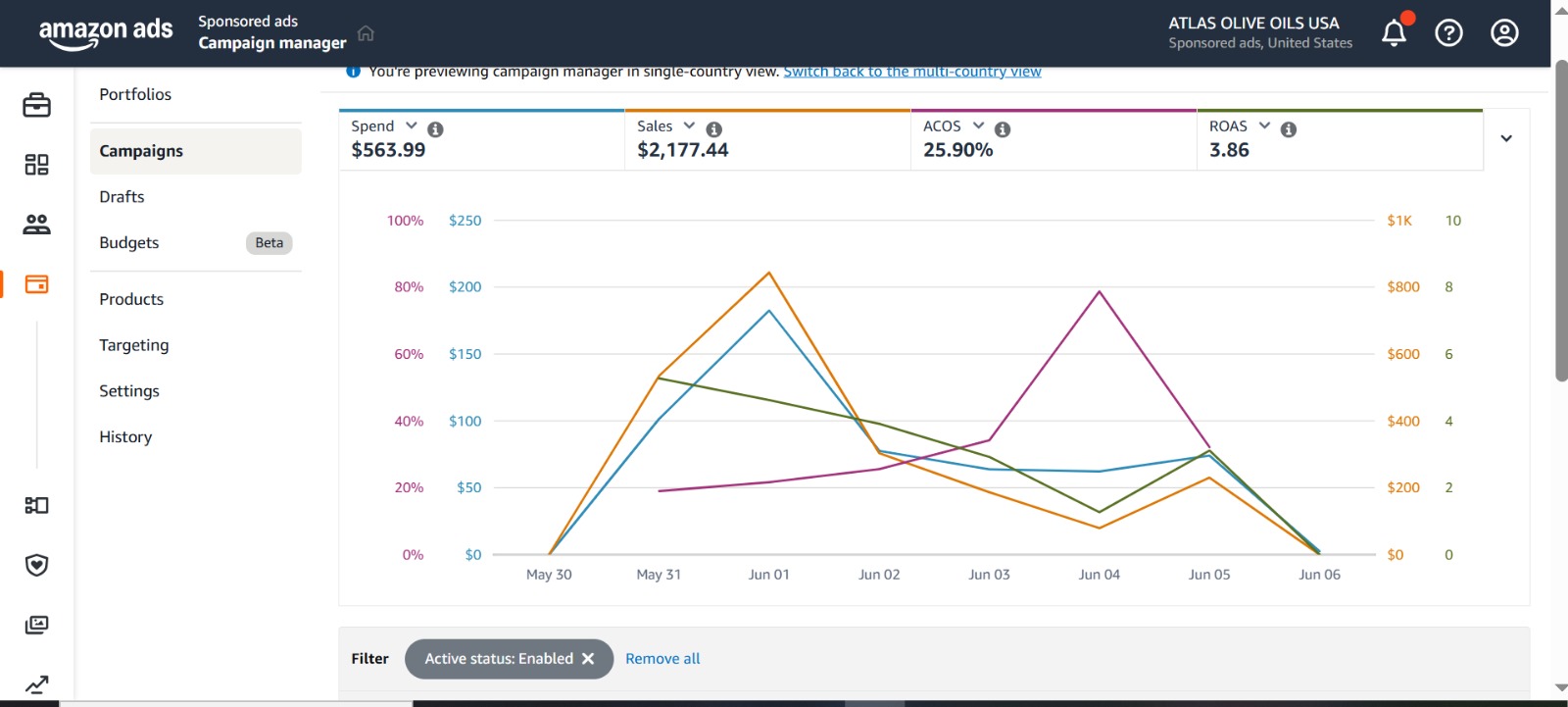The height and width of the screenshot is (707, 1568).
Task: Open the Targeting menu item
Action: pyautogui.click(x=134, y=345)
